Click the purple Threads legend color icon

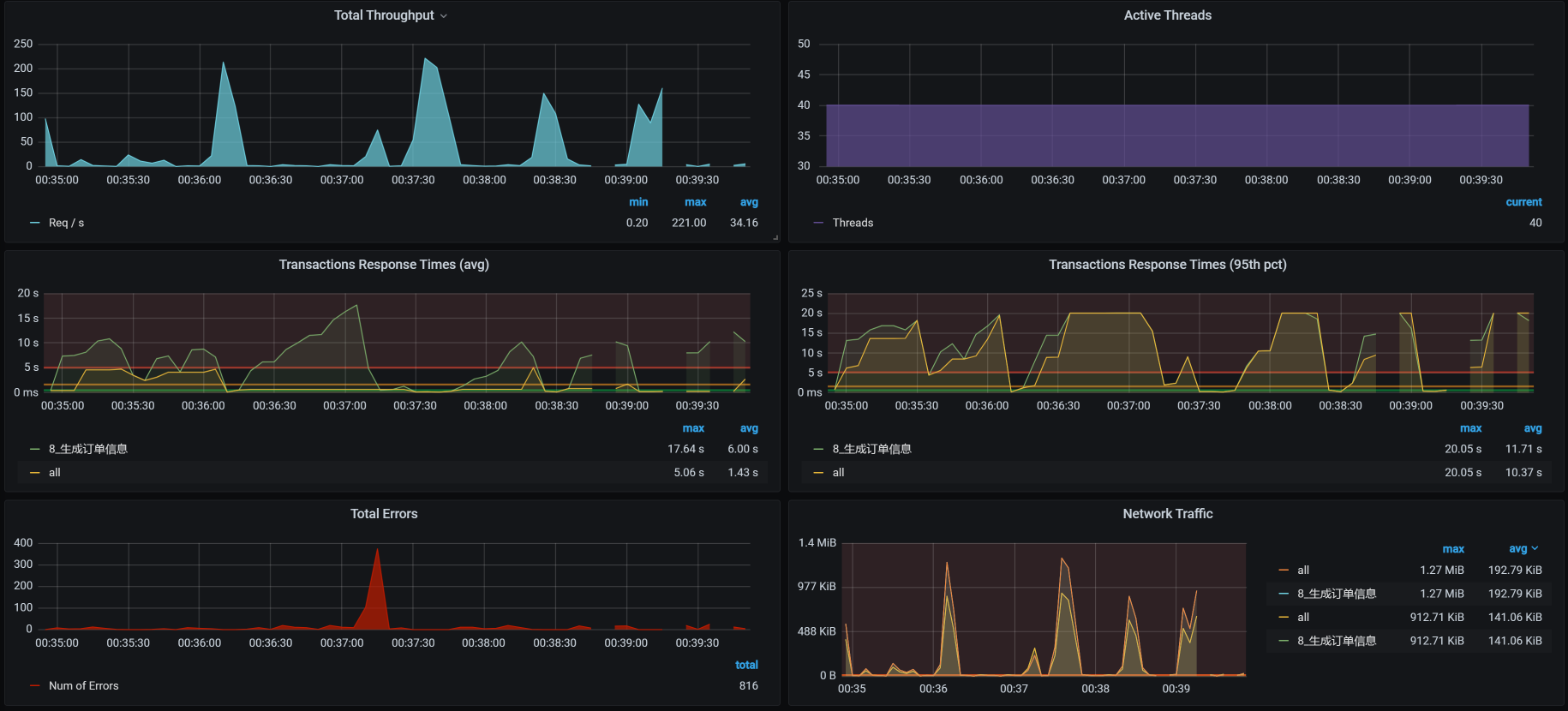[818, 224]
